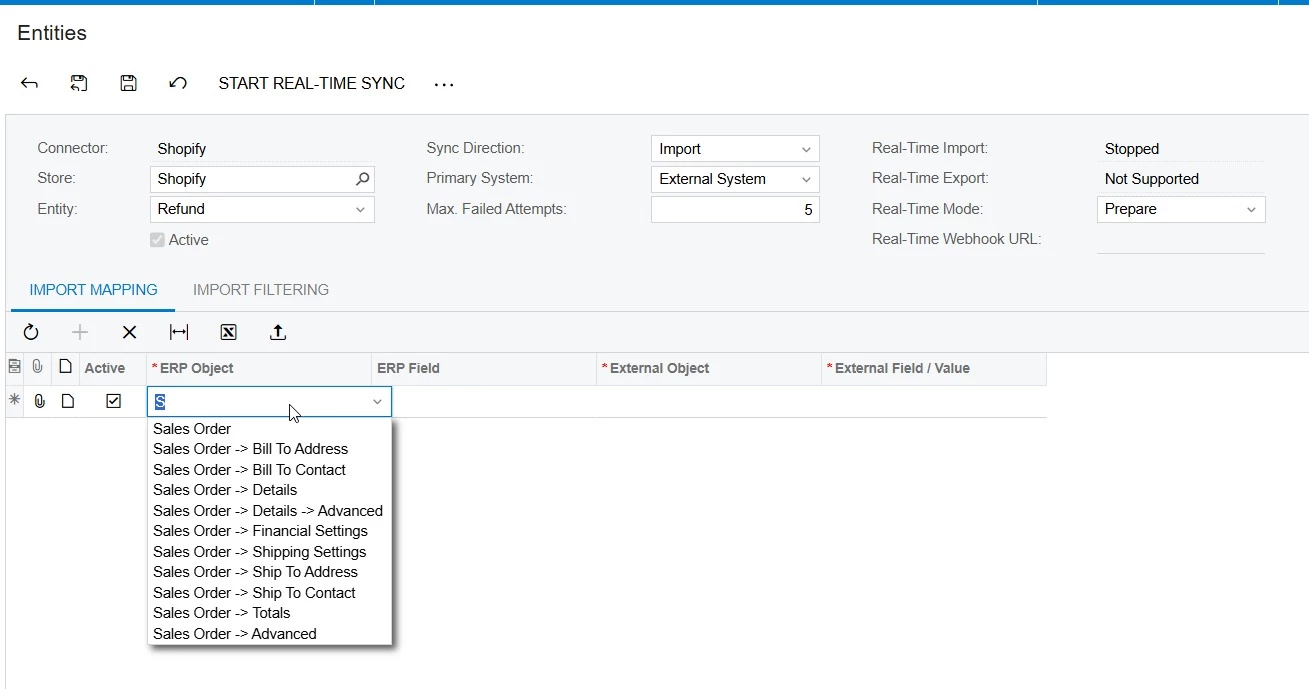Click the paperclip column header icon
Viewport: 1309px width, 689px height.
pyautogui.click(x=37, y=367)
